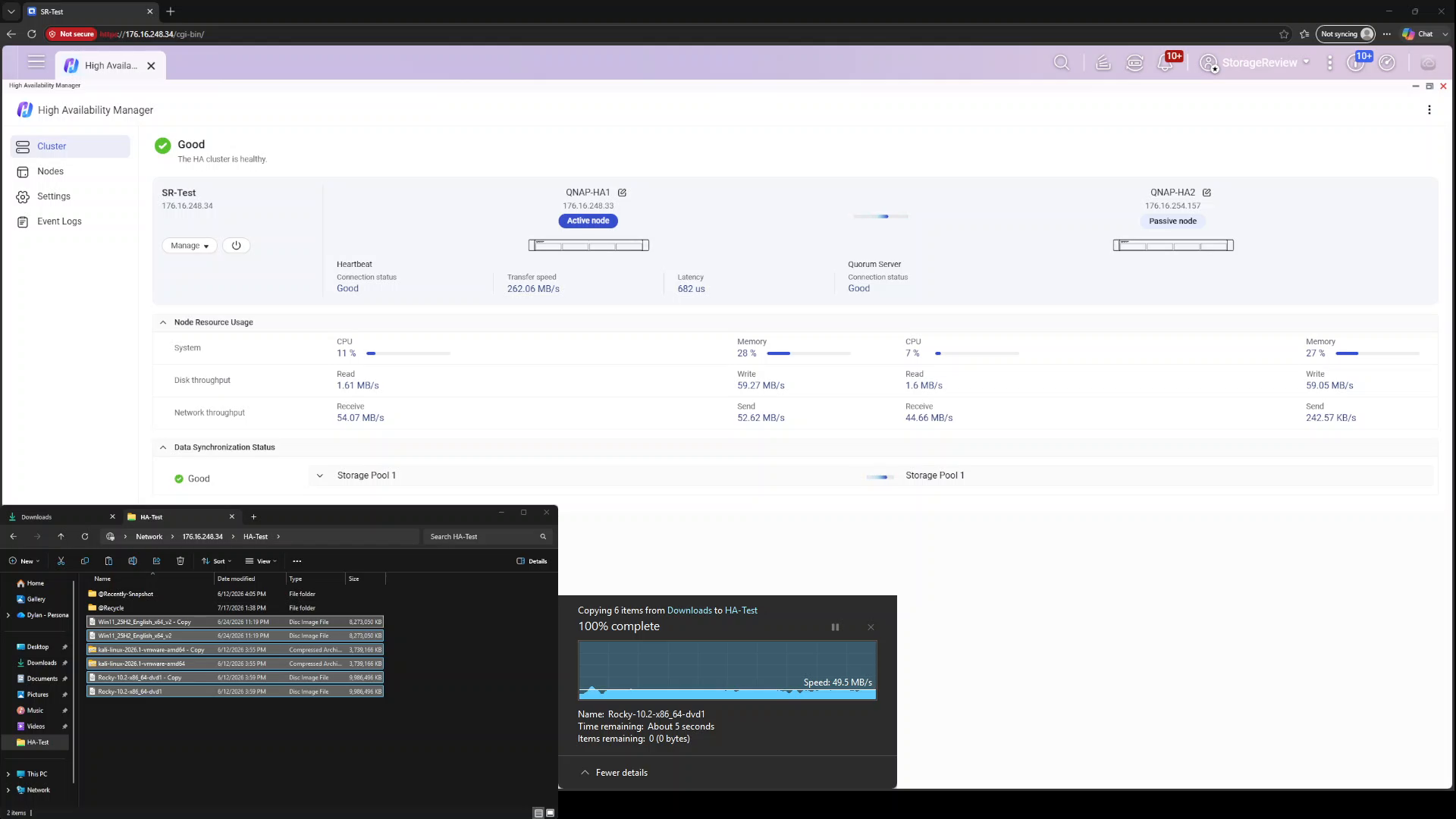Click the info icon with 10+ badge
This screenshot has height=819, width=1456.
1355,63
